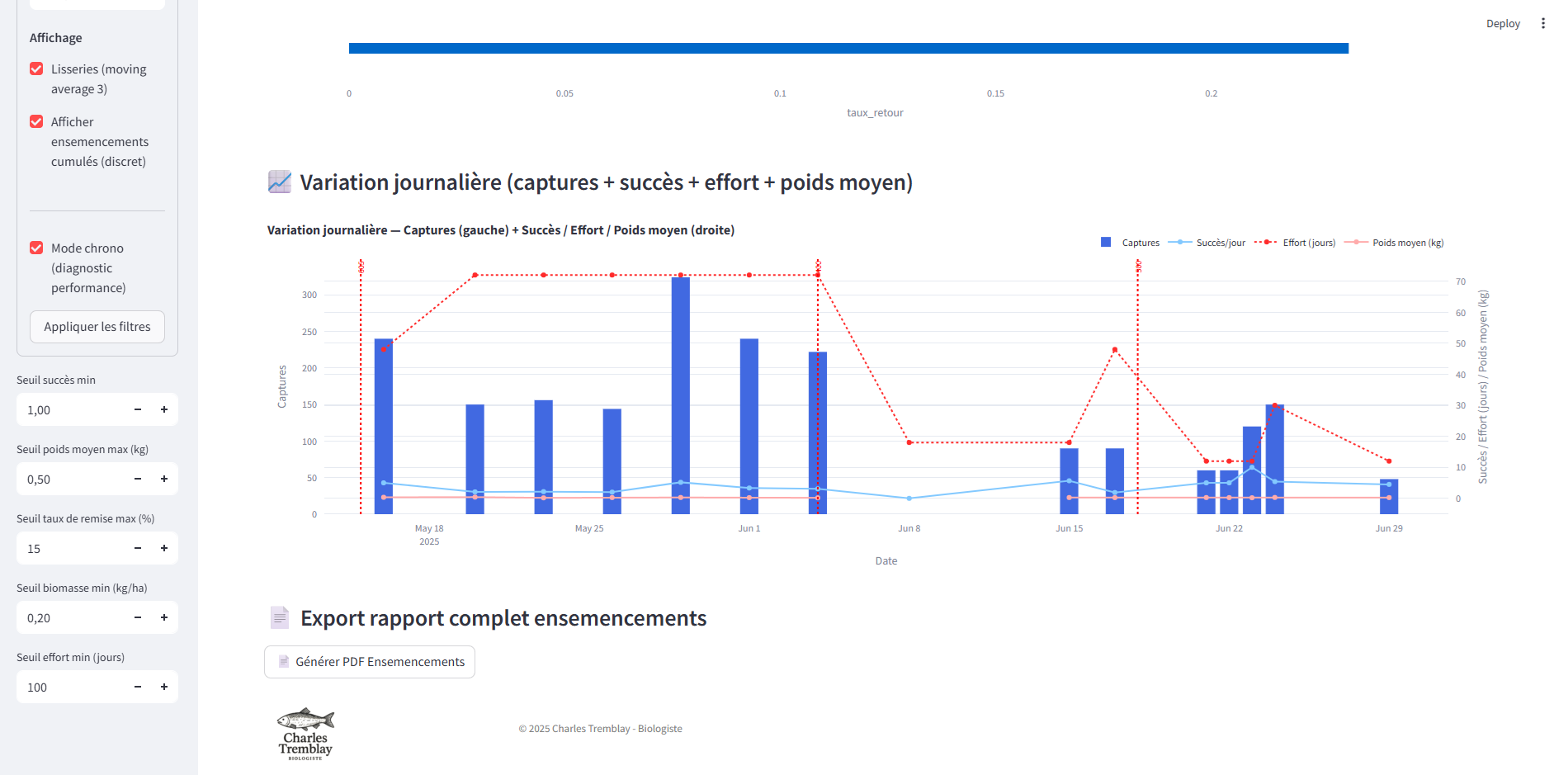Image resolution: width=1568 pixels, height=775 pixels.
Task: Click the Export rapport complet ensemencements heading
Action: click(x=503, y=618)
